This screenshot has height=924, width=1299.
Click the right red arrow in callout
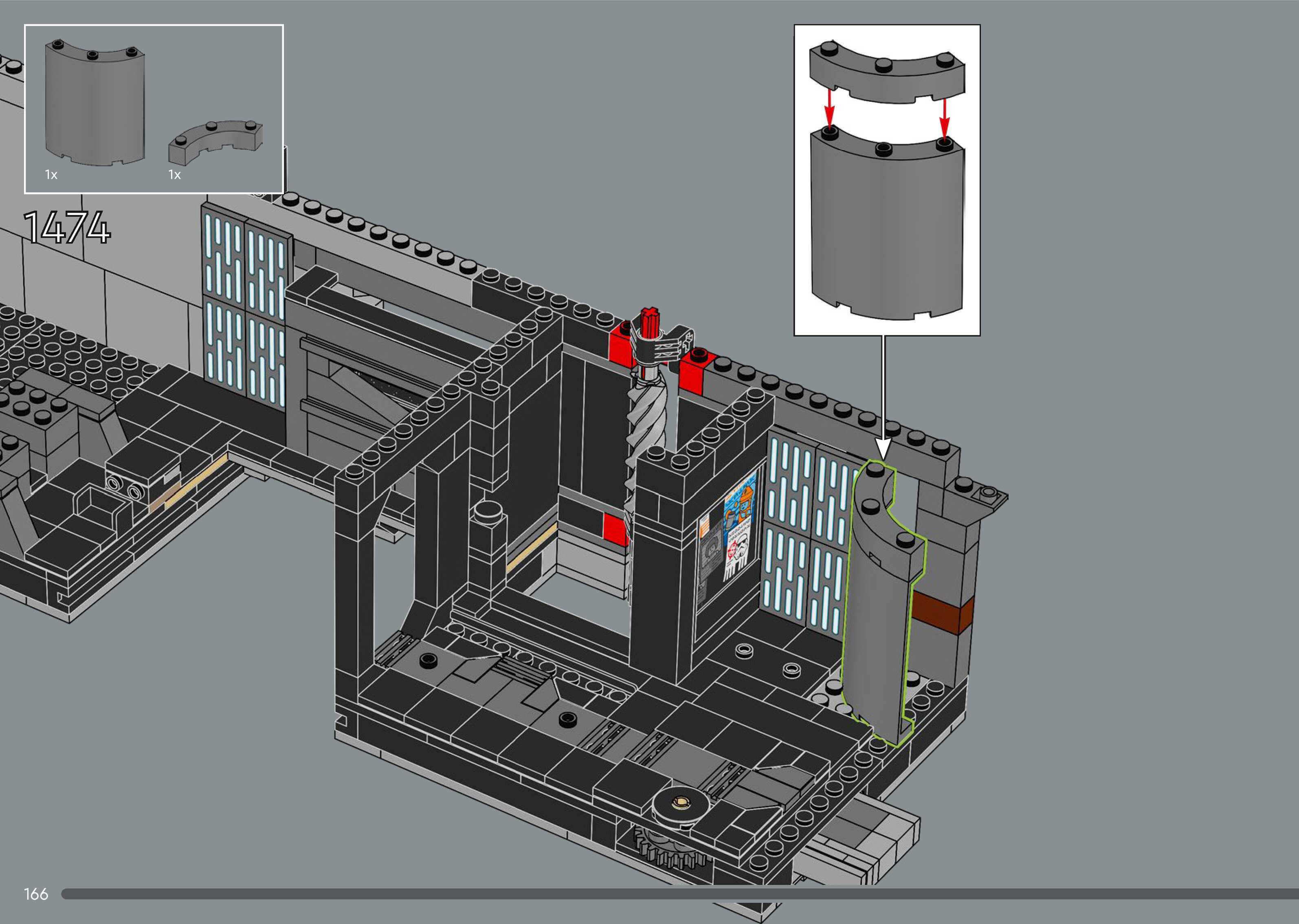click(x=944, y=118)
